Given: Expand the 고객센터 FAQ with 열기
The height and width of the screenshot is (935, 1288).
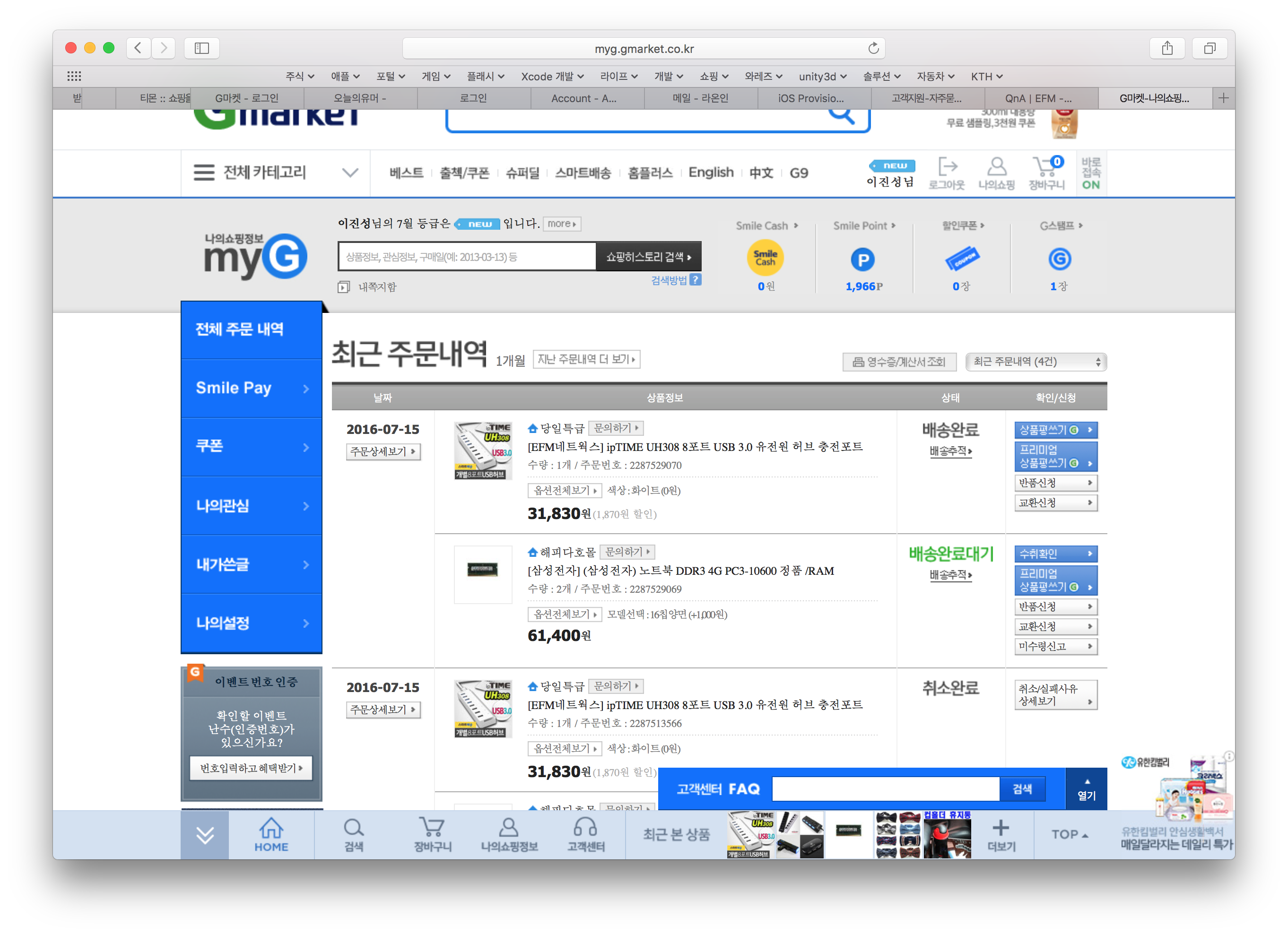Looking at the screenshot, I should click(1086, 788).
